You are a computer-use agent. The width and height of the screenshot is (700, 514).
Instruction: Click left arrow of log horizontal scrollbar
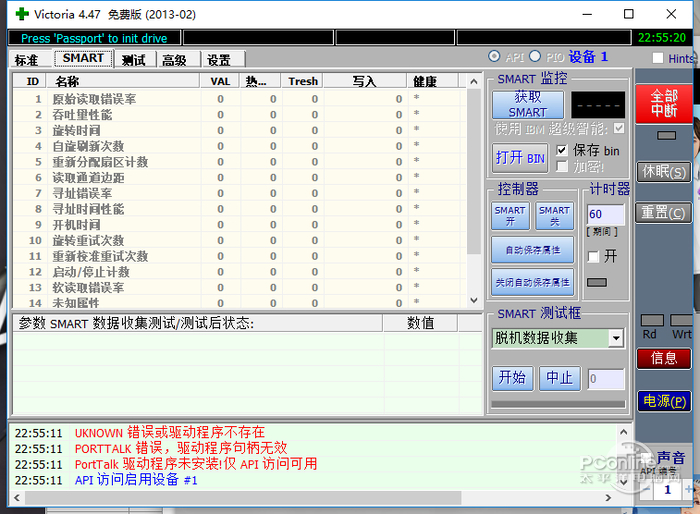click(17, 497)
